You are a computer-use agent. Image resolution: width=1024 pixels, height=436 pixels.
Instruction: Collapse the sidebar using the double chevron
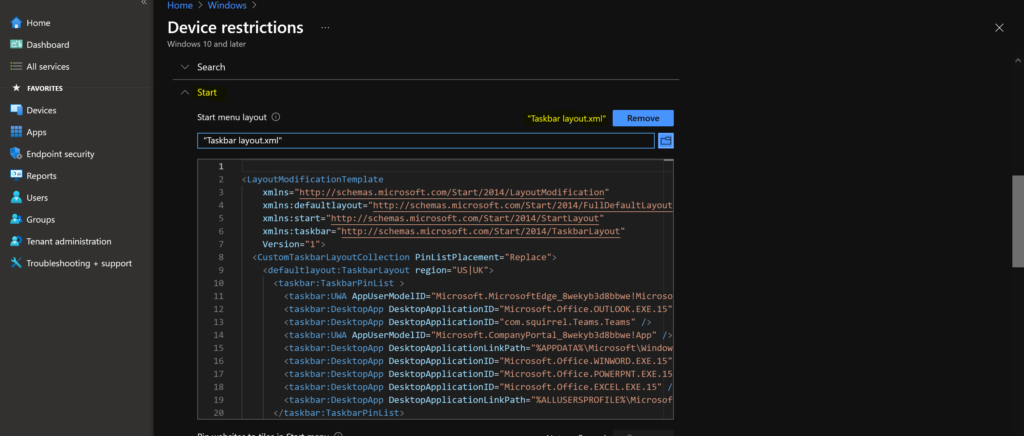144,3
